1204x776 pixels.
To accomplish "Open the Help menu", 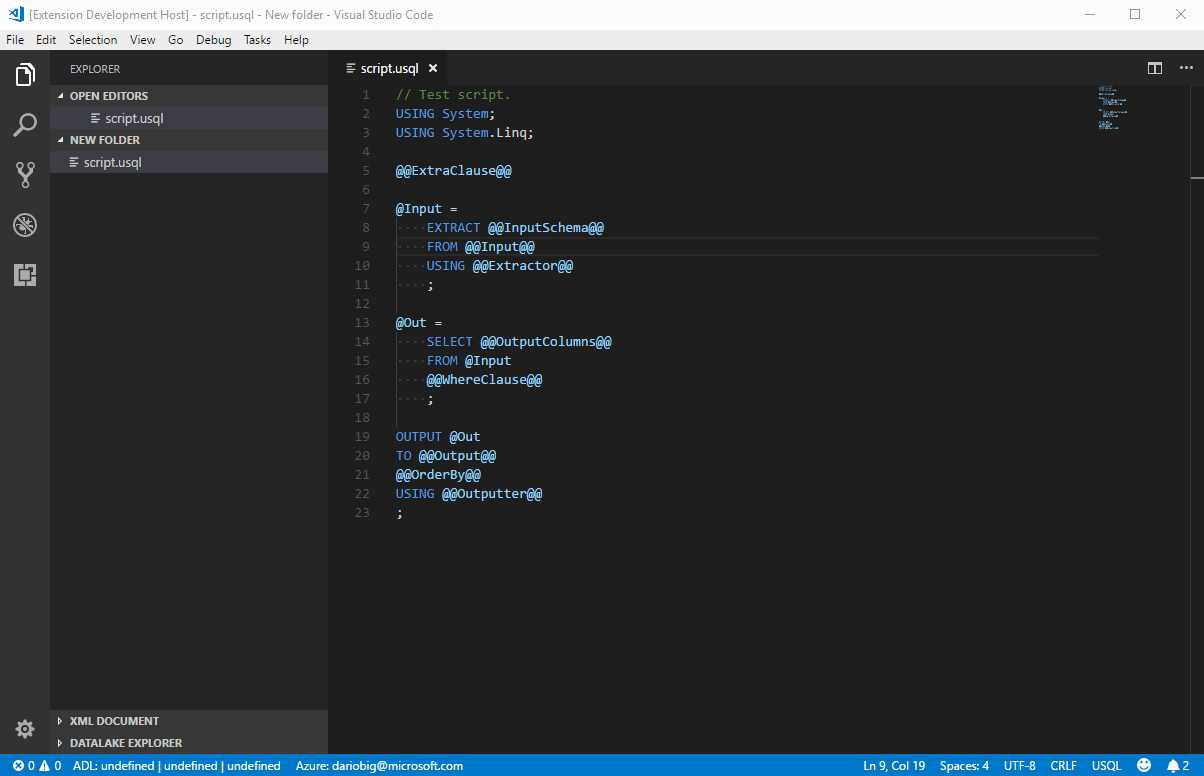I will click(x=296, y=40).
